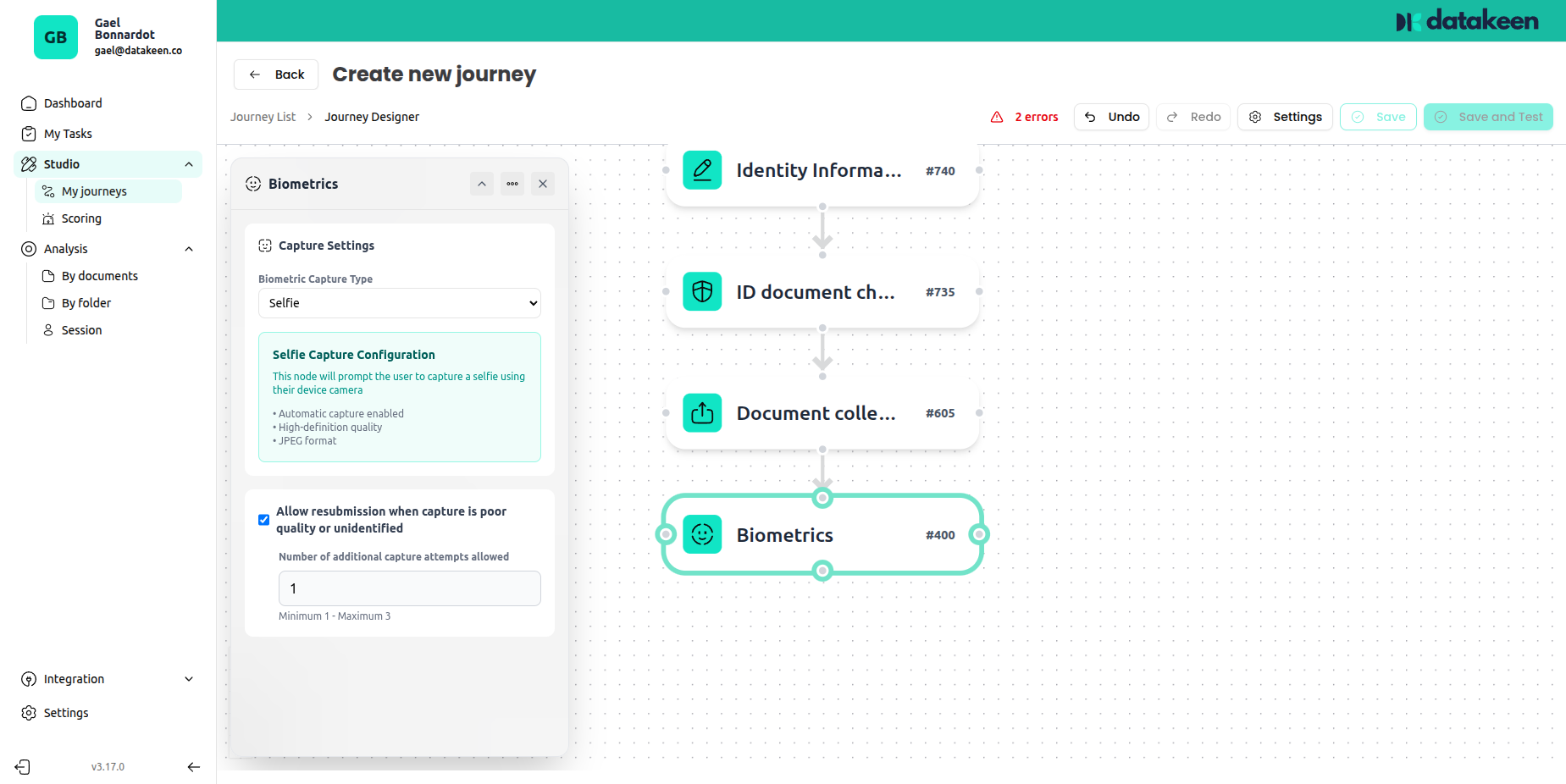Collapse the Biometrics panel with the chevron
The width and height of the screenshot is (1566, 784).
pyautogui.click(x=481, y=184)
